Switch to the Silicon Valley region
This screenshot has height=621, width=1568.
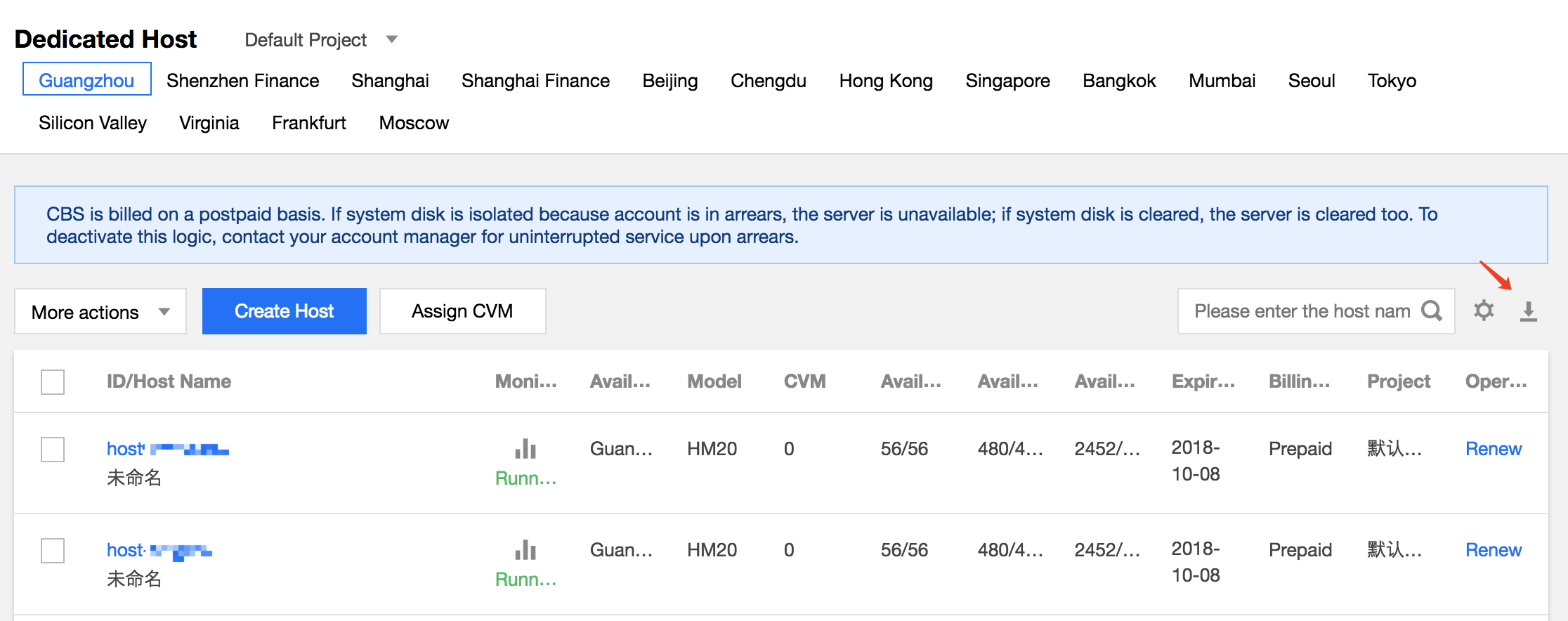click(93, 123)
